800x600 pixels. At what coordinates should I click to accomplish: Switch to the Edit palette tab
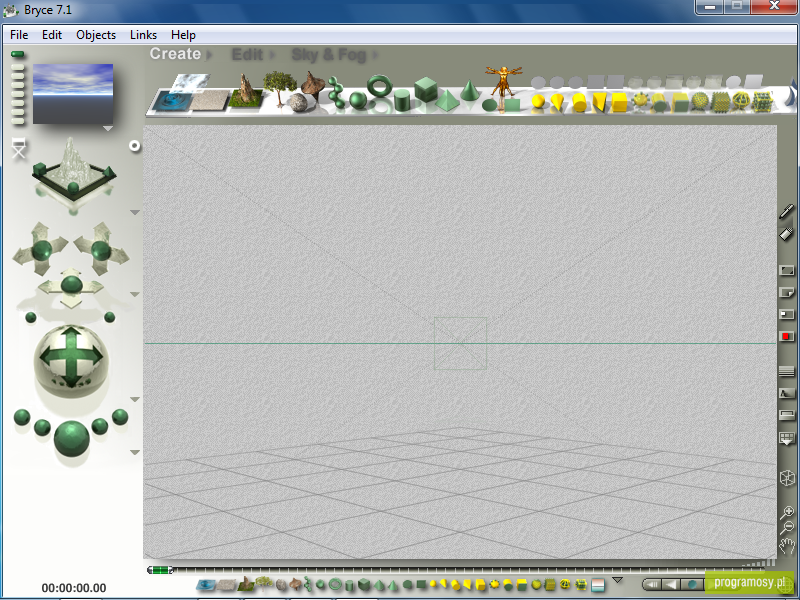click(x=247, y=55)
